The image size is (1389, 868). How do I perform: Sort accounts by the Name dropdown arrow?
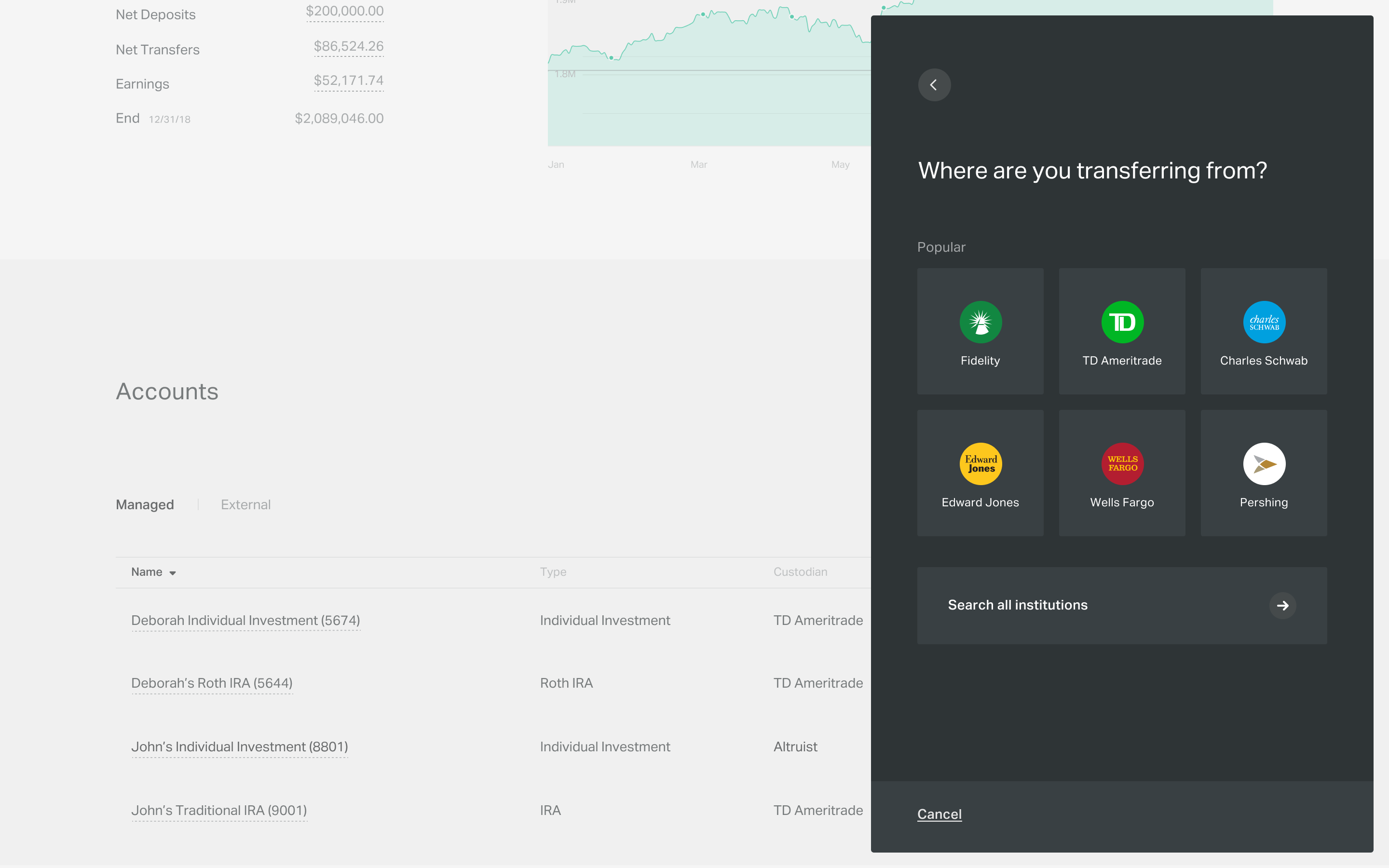click(x=173, y=573)
